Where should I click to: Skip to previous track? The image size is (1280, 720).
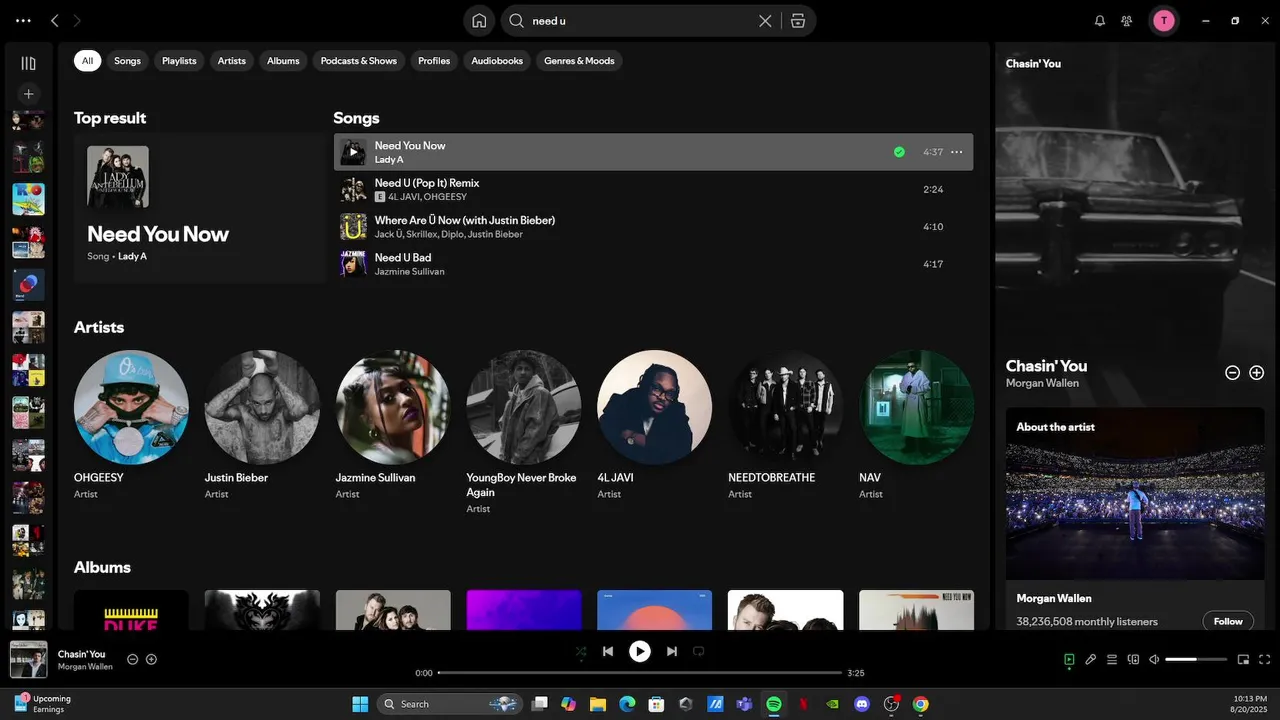tap(608, 651)
